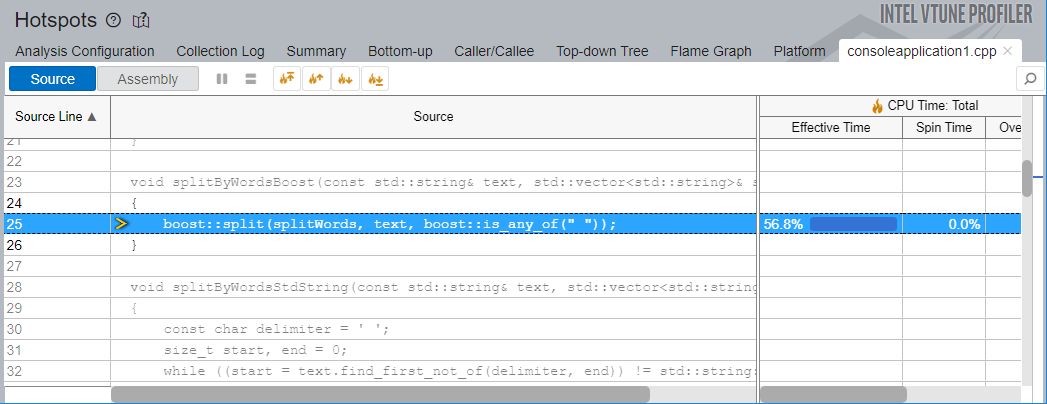Switch to Assembly view mode
1047x404 pixels.
pos(147,79)
